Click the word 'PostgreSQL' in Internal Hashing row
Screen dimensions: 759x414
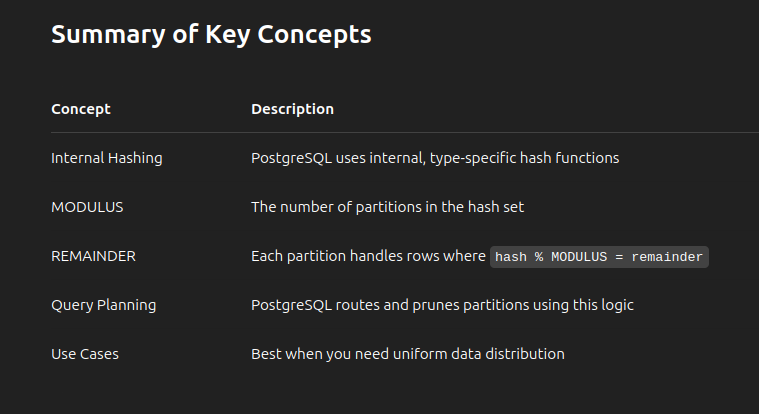point(291,158)
